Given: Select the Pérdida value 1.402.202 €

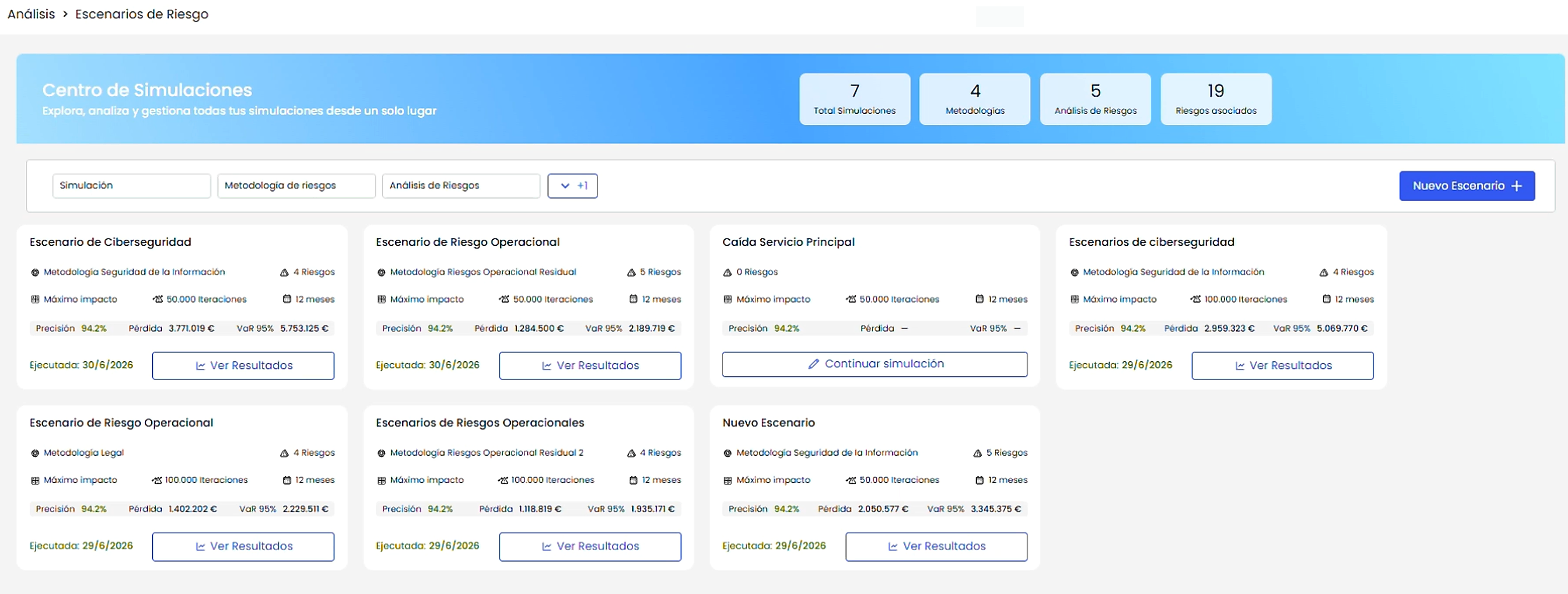Looking at the screenshot, I should [x=193, y=509].
